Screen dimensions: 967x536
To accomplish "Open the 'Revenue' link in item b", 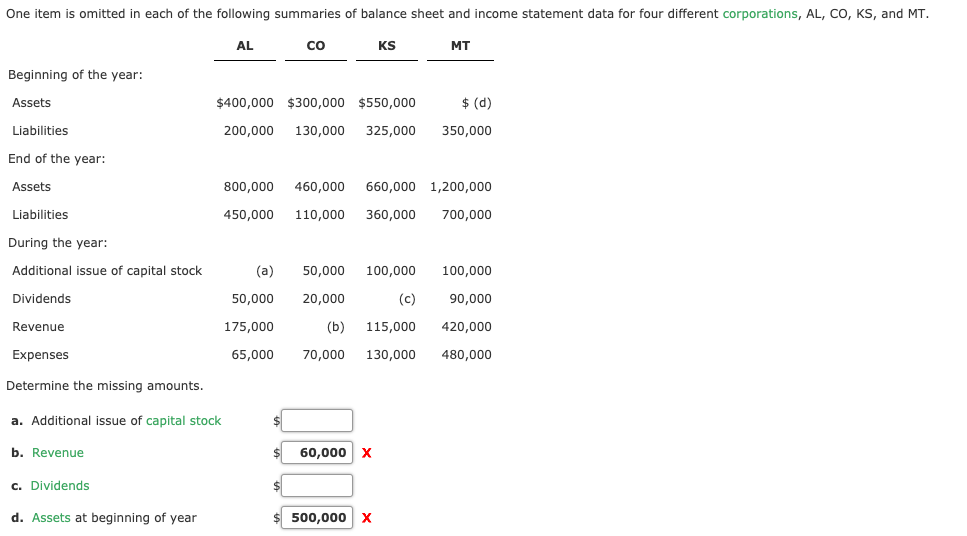I will (58, 453).
